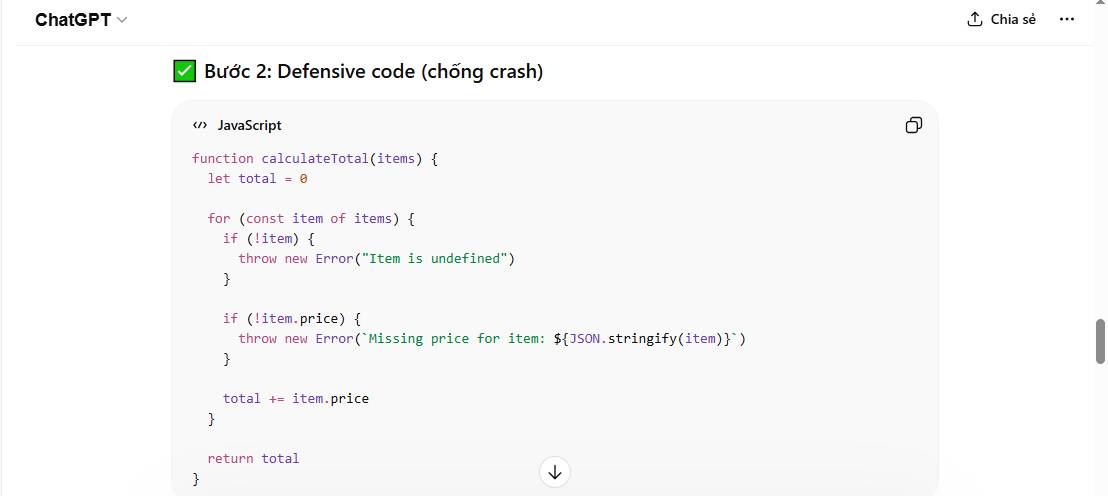The width and height of the screenshot is (1108, 496).
Task: Click the line "for (const item of items) {"
Action: coord(311,218)
